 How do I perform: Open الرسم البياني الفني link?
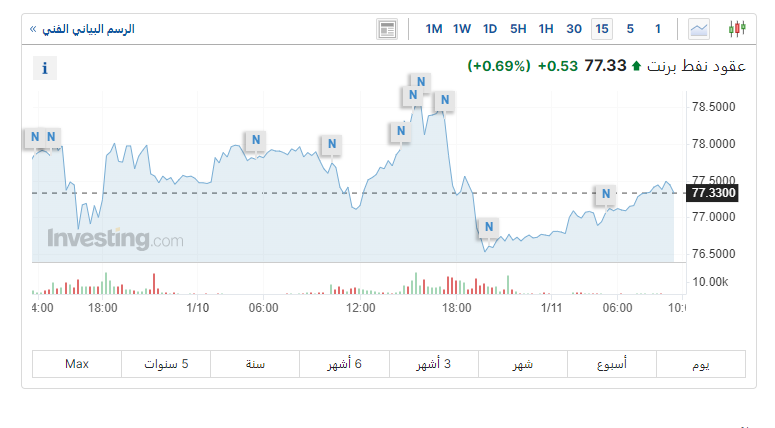[x=82, y=29]
